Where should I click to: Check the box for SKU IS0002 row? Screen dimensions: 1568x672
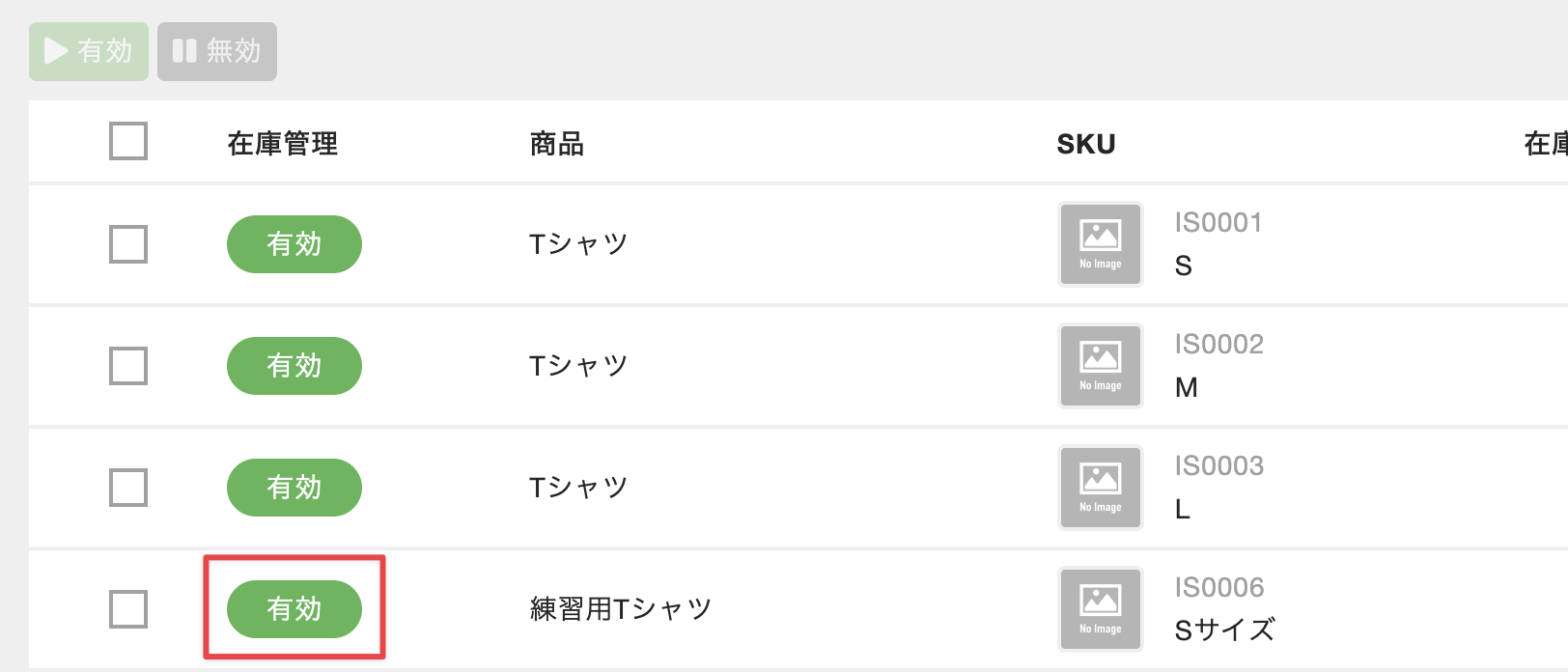(128, 366)
